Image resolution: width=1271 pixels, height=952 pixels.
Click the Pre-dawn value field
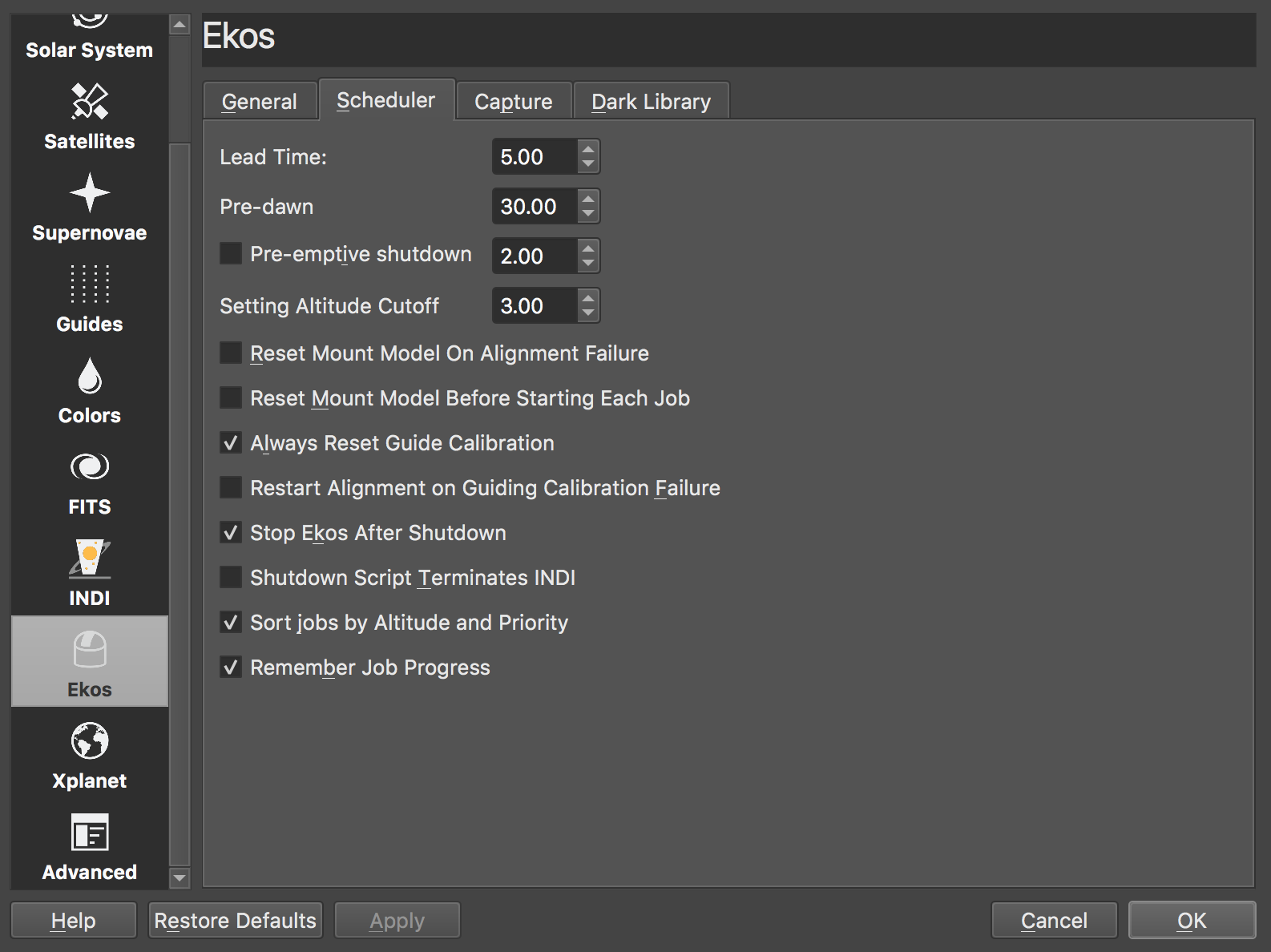coord(535,207)
